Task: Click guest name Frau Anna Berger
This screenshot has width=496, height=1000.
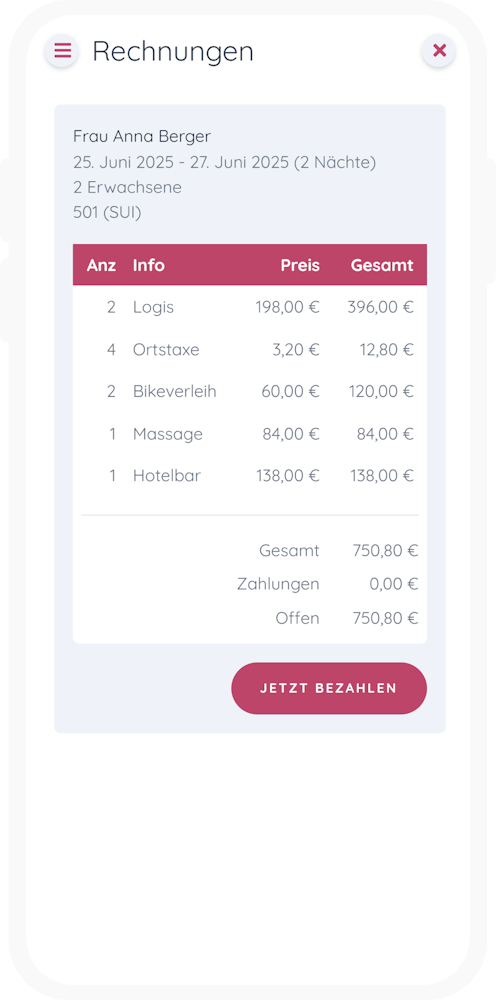Action: (142, 136)
